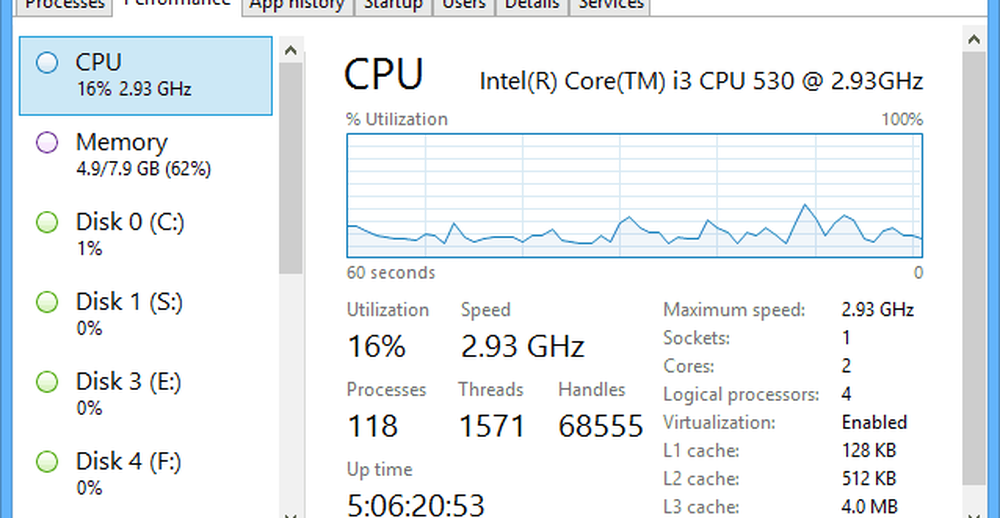Click the blue CPU circle icon
The width and height of the screenshot is (1000, 518).
(x=47, y=63)
